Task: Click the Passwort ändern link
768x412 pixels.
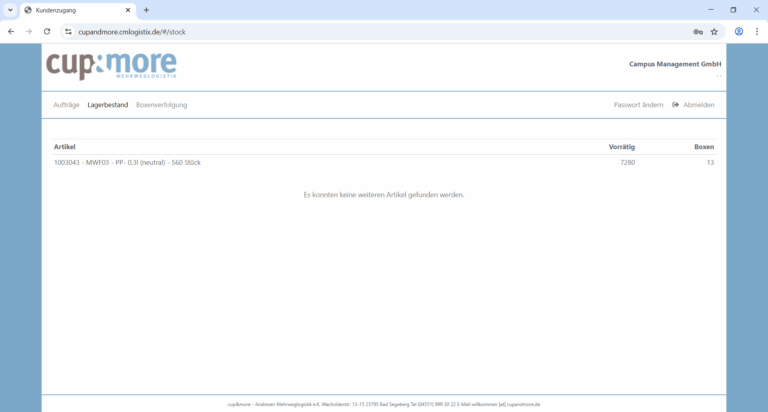Action: (x=638, y=105)
